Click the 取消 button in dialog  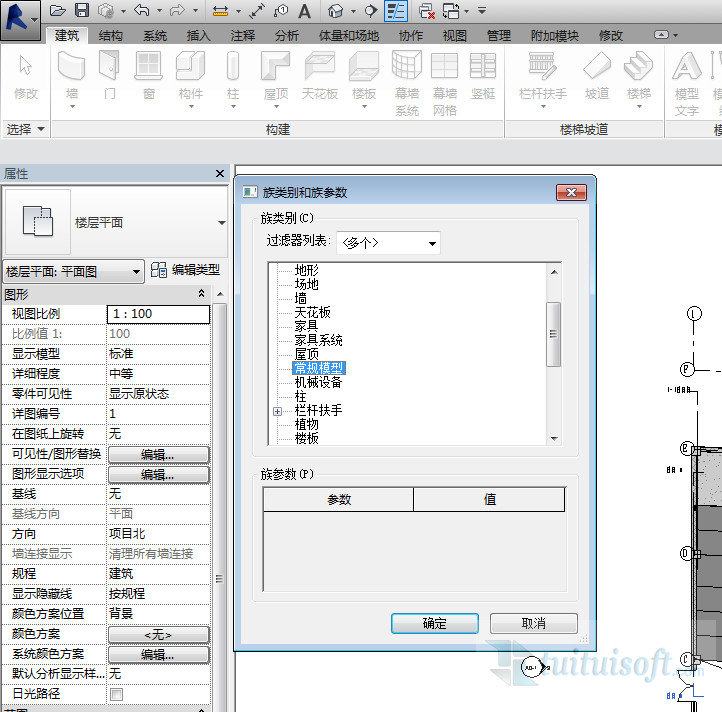click(x=534, y=623)
